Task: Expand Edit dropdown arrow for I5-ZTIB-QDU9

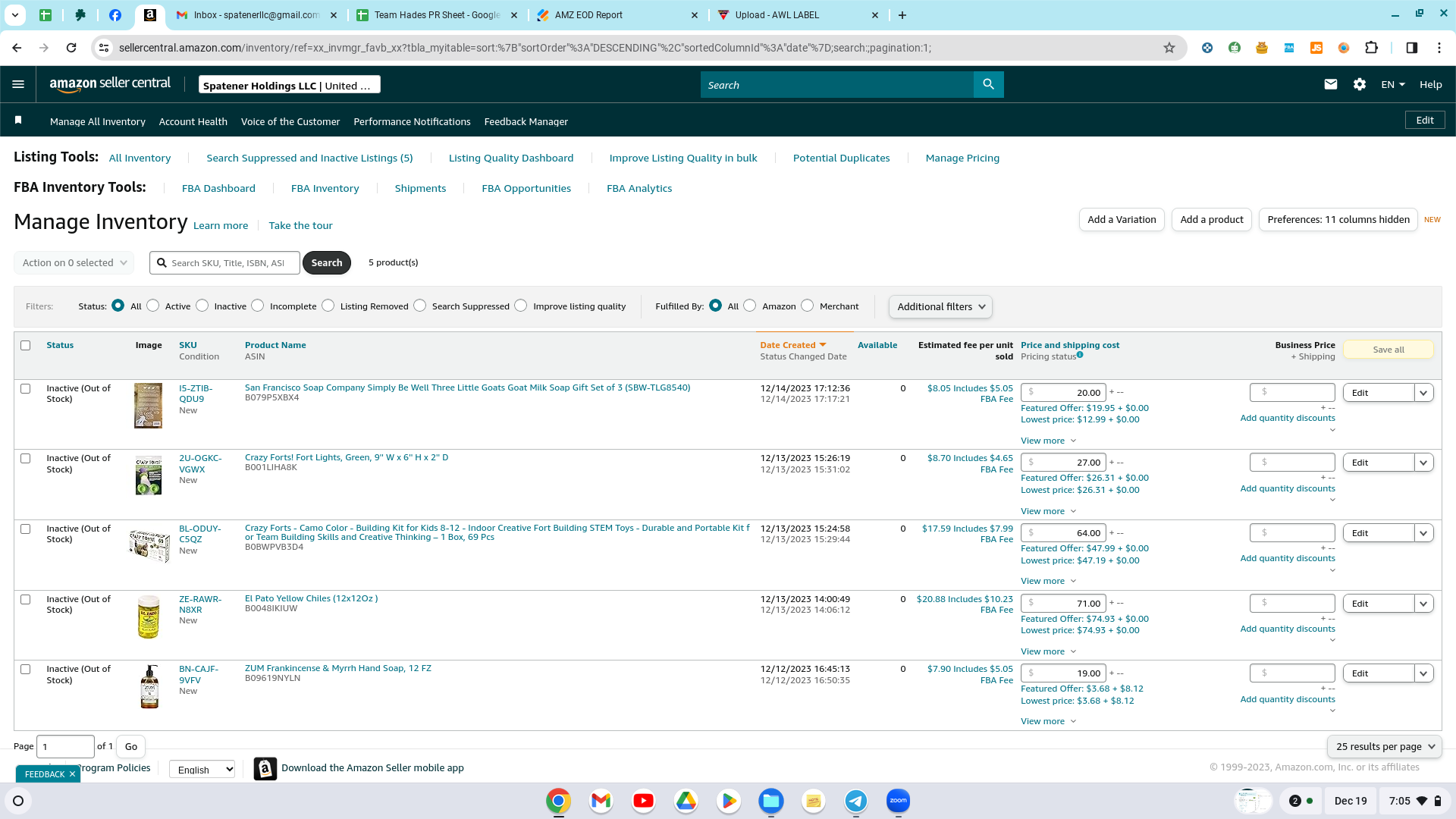Action: coord(1423,393)
